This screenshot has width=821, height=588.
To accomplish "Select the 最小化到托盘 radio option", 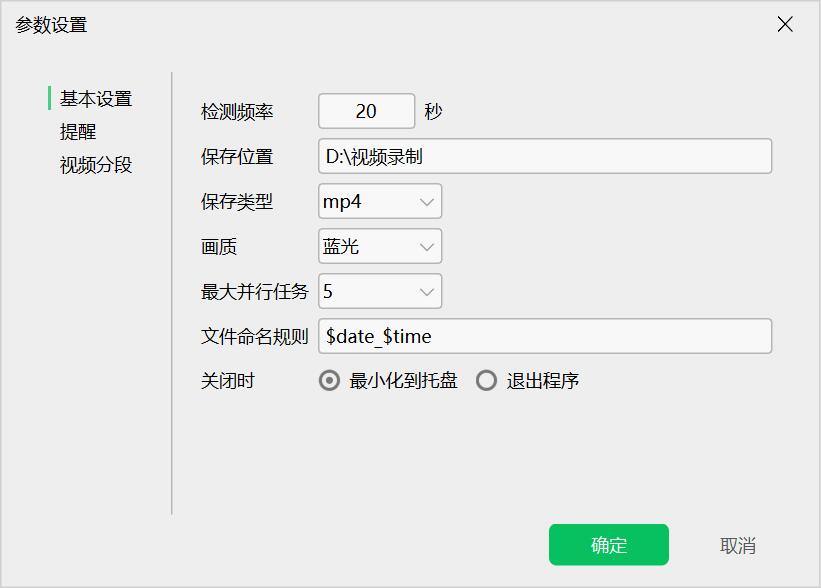I will [x=330, y=381].
